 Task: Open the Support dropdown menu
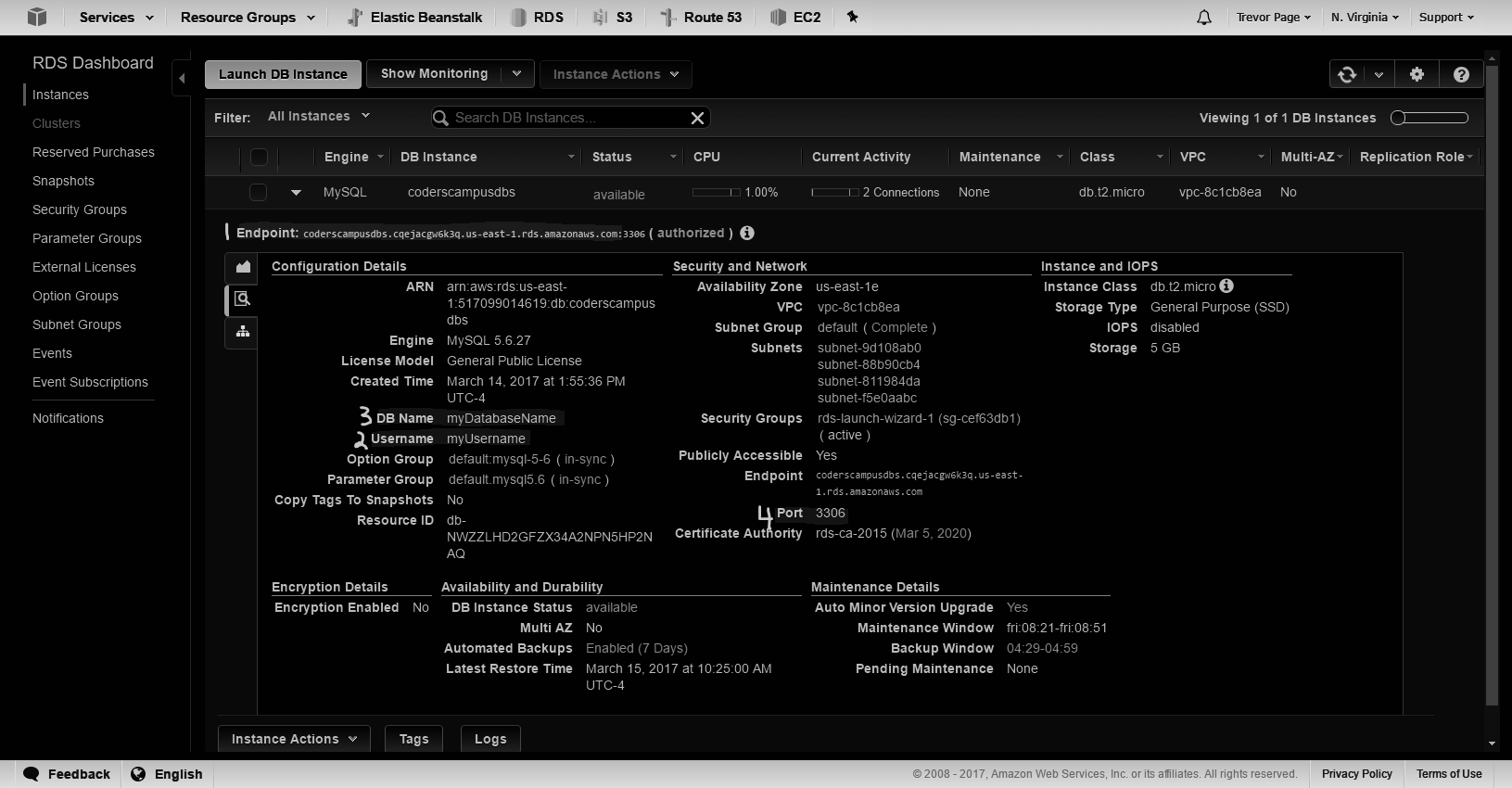(x=1446, y=17)
